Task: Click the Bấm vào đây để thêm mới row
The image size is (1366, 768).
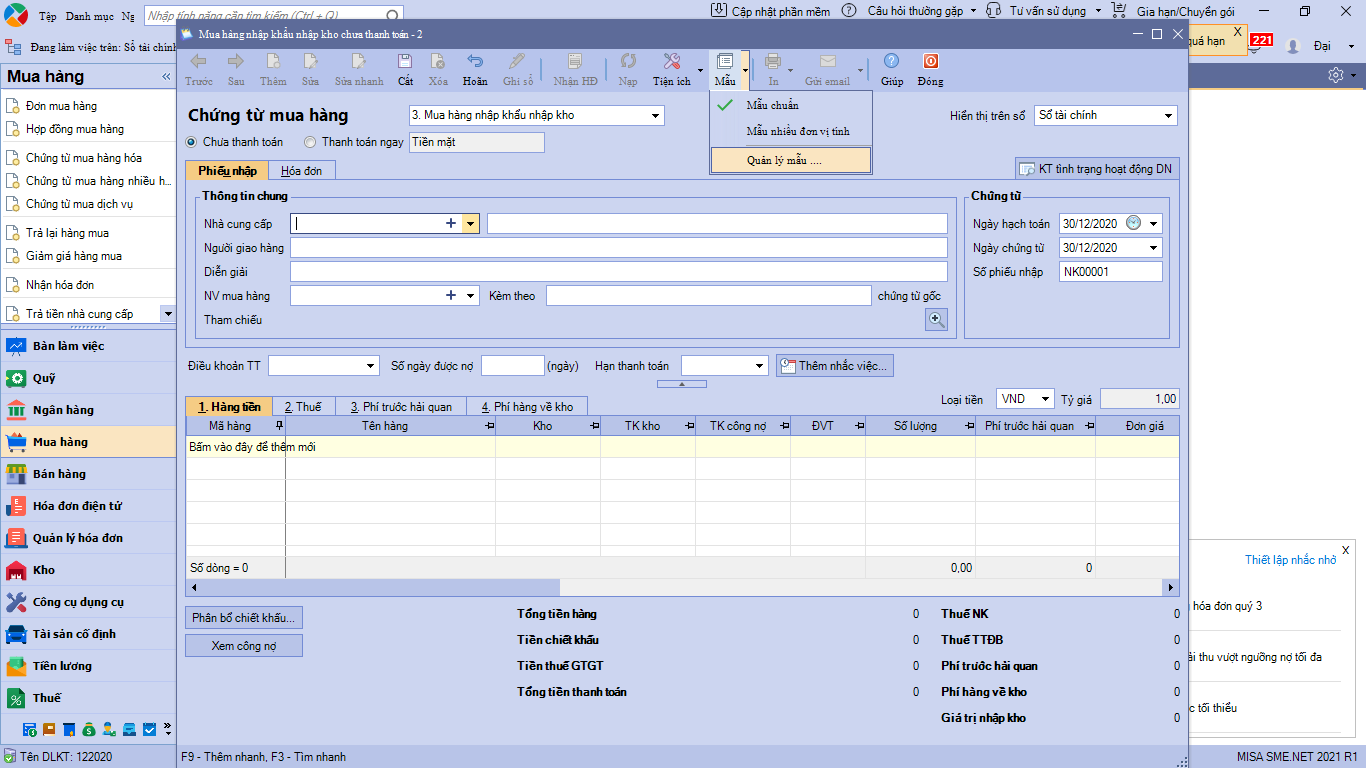Action: pos(682,447)
